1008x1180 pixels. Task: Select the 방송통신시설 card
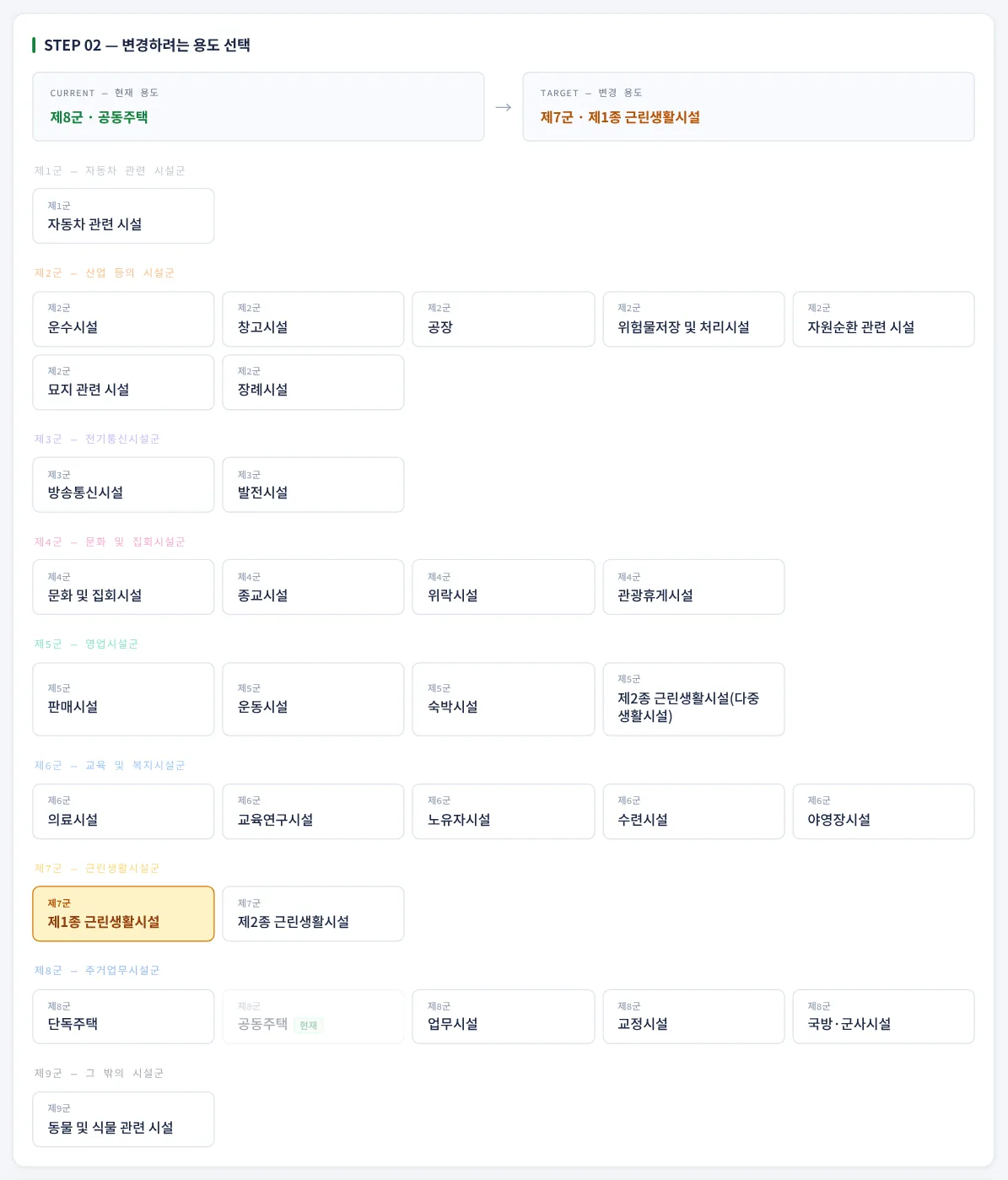(123, 485)
